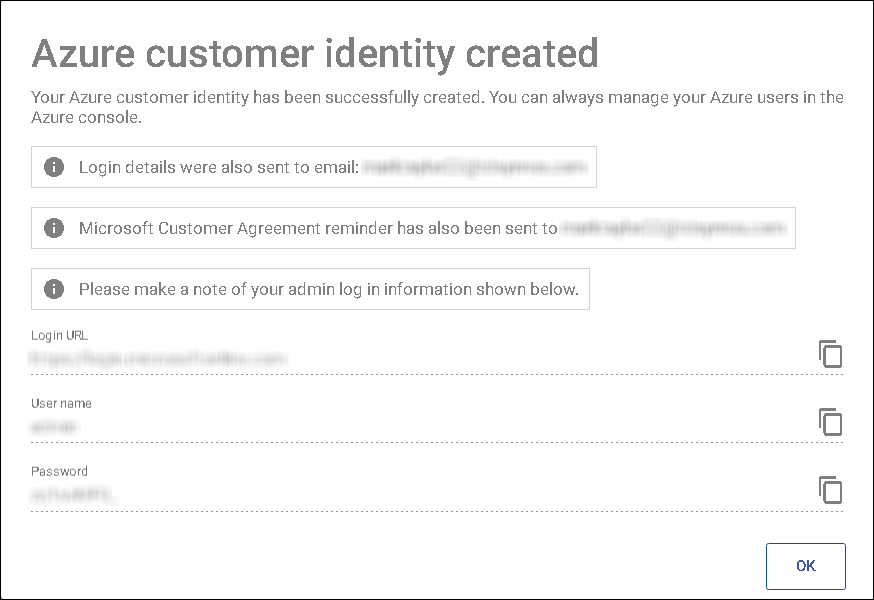This screenshot has width=874, height=600.
Task: Click the admin log in reminder message box
Action: click(x=310, y=289)
